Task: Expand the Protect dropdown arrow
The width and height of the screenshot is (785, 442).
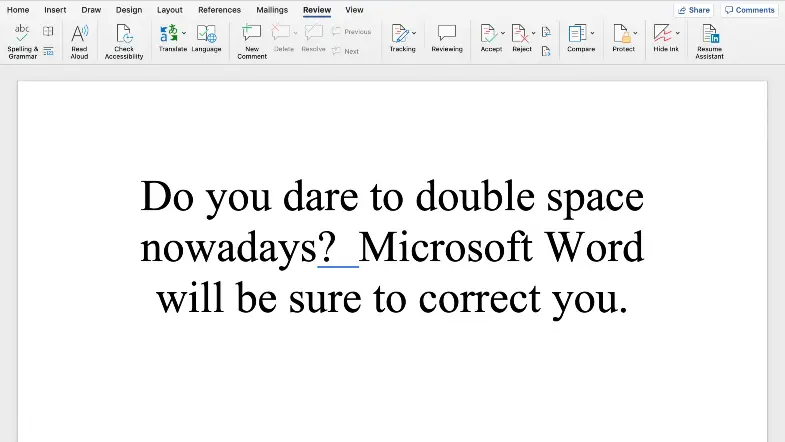Action: (635, 33)
